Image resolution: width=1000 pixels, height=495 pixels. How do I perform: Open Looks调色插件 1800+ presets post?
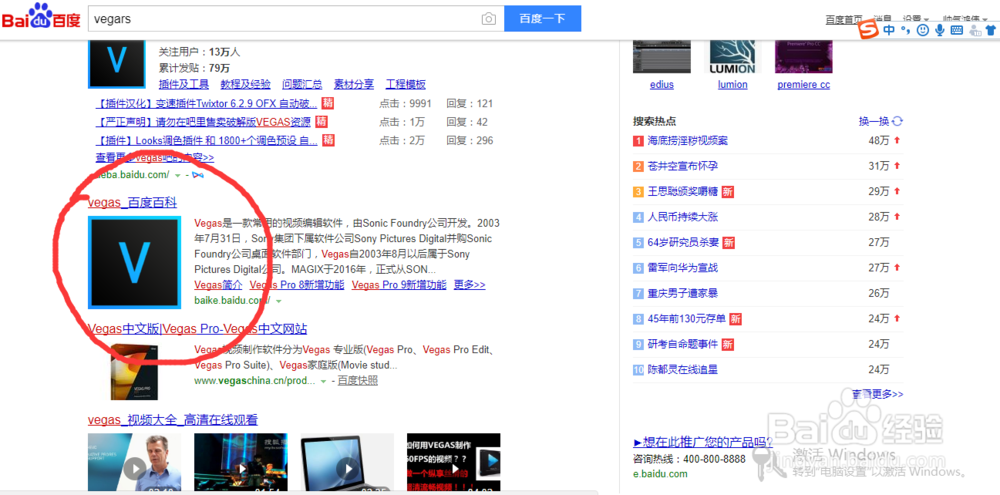tap(206, 140)
